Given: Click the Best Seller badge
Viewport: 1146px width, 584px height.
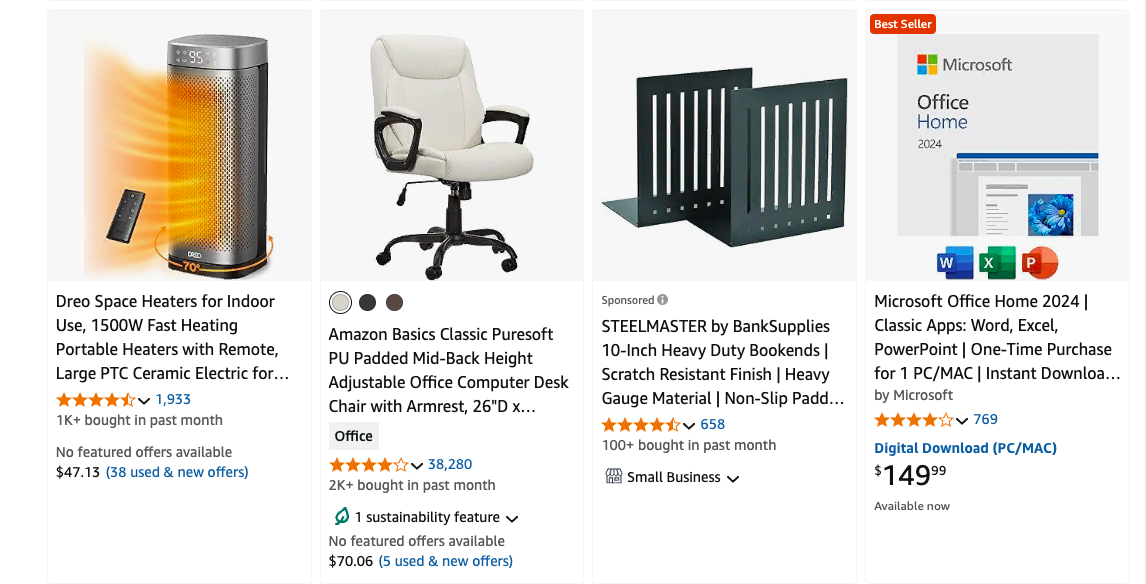Looking at the screenshot, I should 902,24.
